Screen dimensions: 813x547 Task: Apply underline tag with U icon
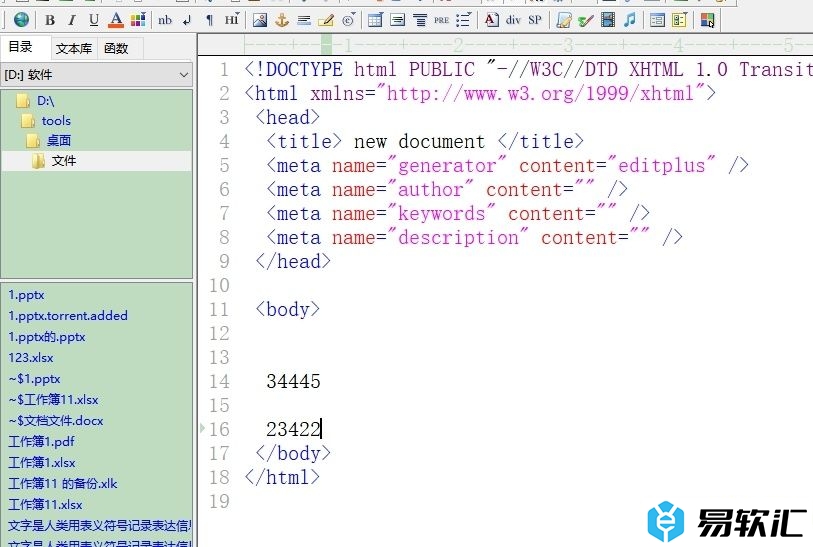click(94, 20)
